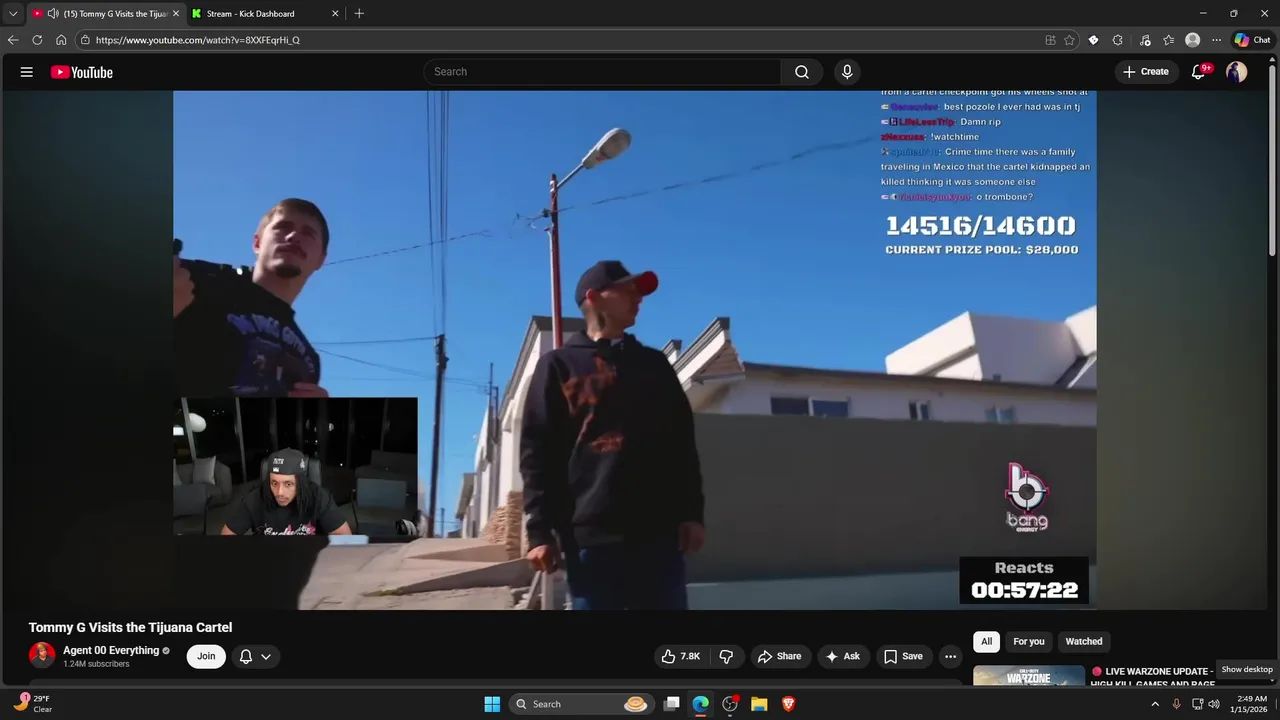Image resolution: width=1280 pixels, height=720 pixels.
Task: Click the YouTube search text field
Action: 602,72
